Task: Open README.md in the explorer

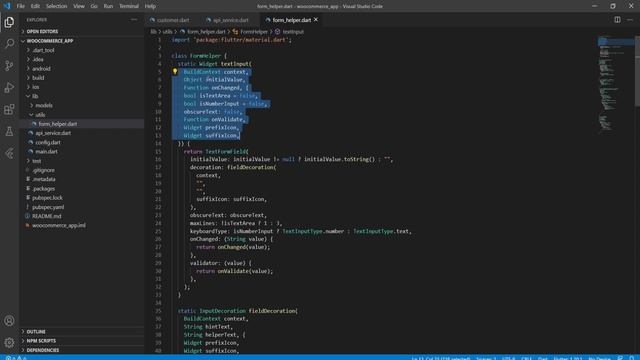Action: [x=82, y=216]
